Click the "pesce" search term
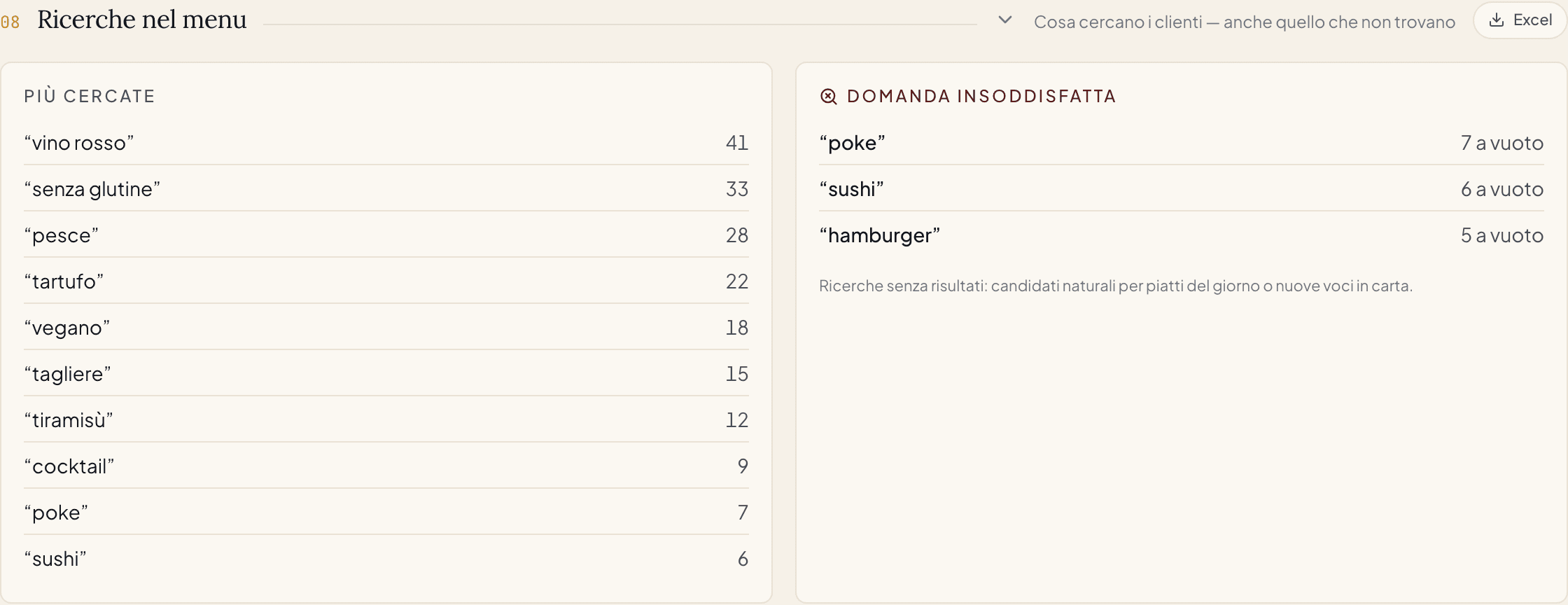This screenshot has height=605, width=1568. [x=62, y=235]
